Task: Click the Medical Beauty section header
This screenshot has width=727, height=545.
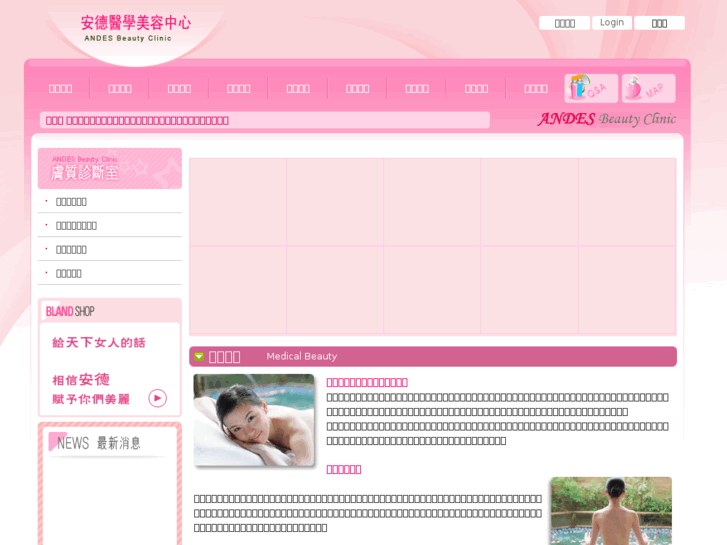Action: (x=433, y=356)
